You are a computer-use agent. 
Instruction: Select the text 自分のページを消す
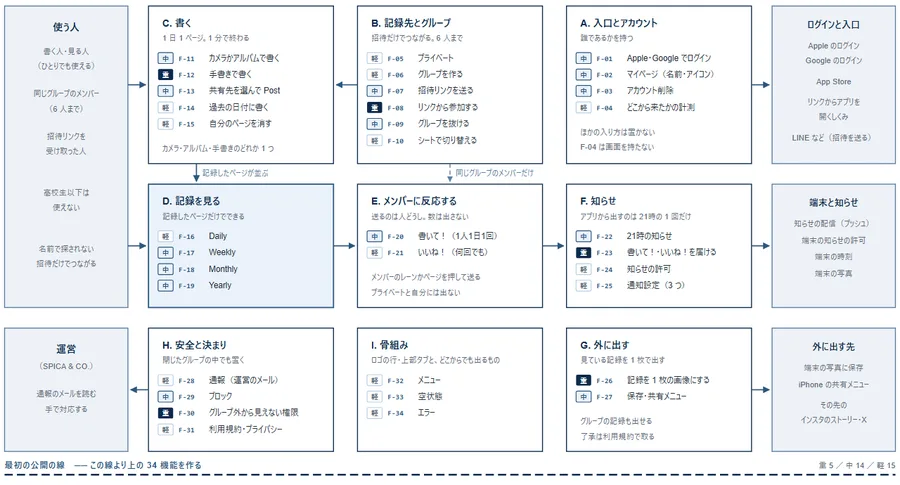240,123
